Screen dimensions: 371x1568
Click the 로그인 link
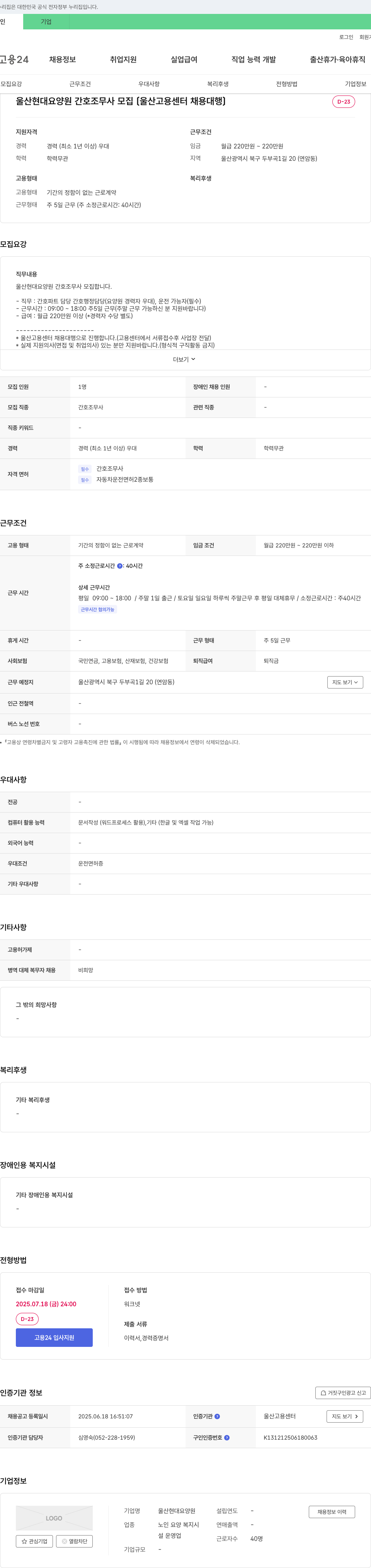coord(346,37)
